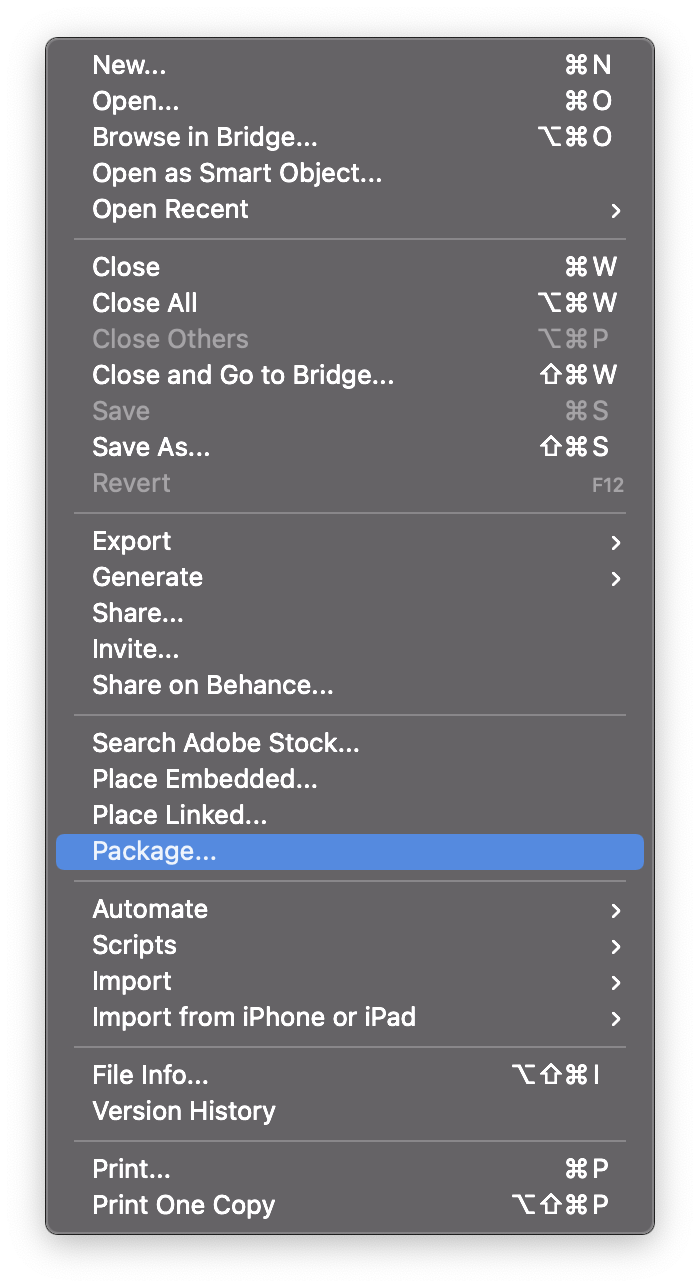The height and width of the screenshot is (1288, 700).
Task: Click Browse in Bridge...
Action: pyautogui.click(x=204, y=137)
